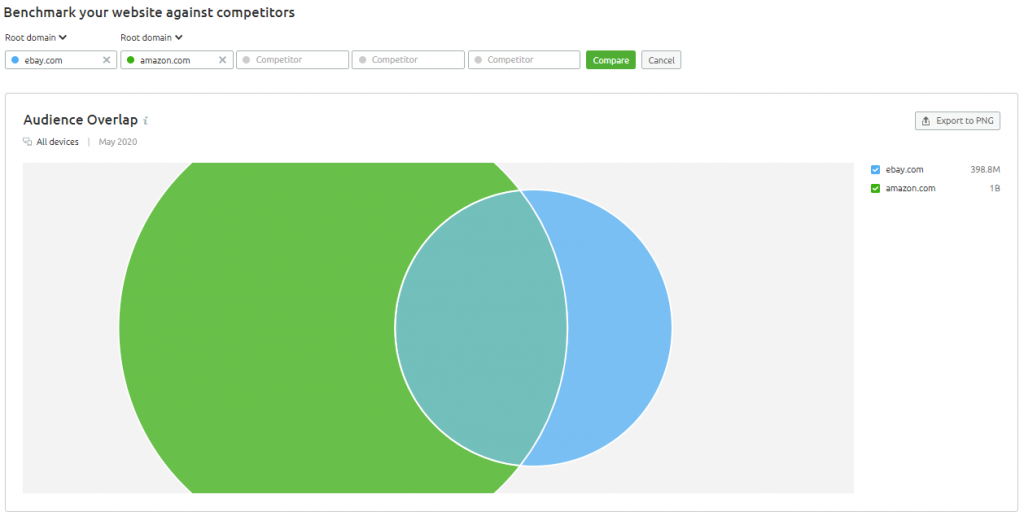Open the second Root domain dropdown
Screen dimensions: 1024x516
pyautogui.click(x=152, y=38)
